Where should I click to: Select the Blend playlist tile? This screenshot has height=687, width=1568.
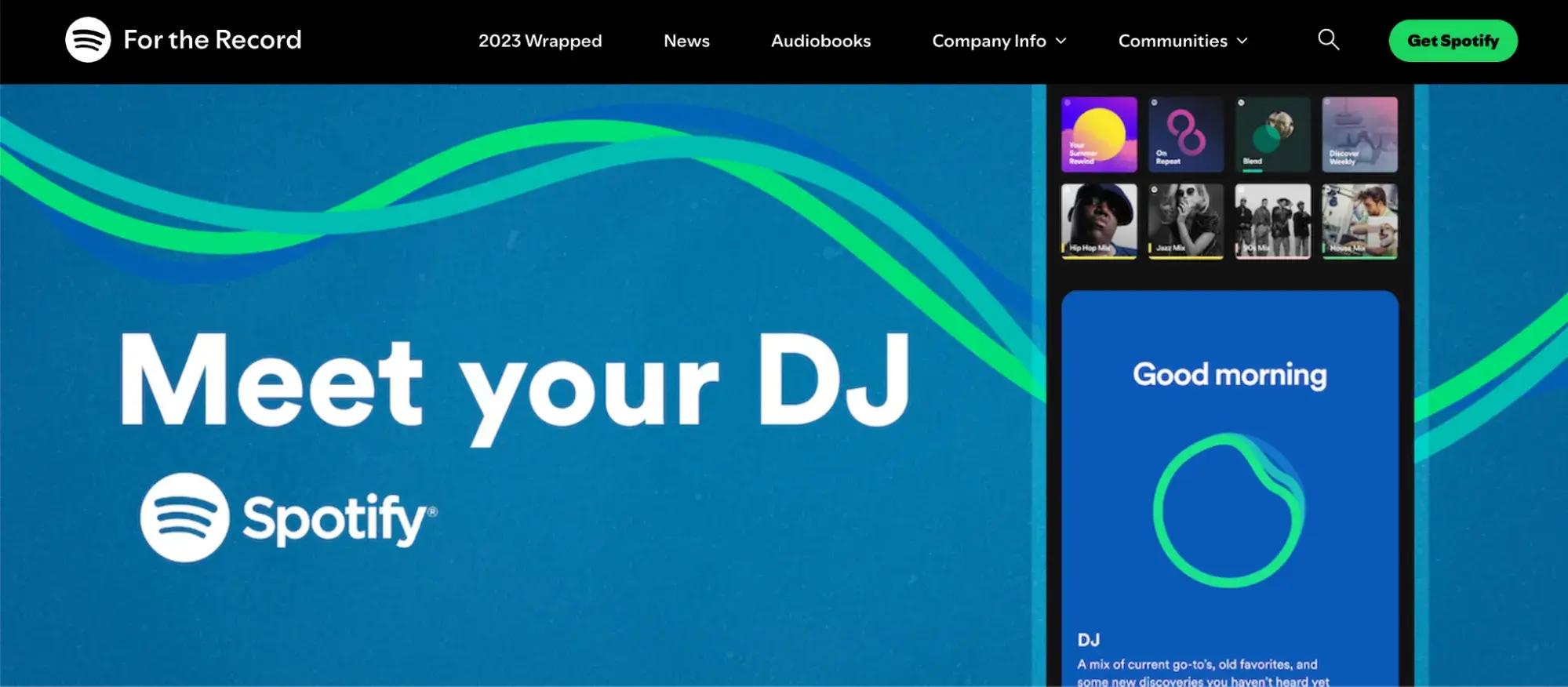[1273, 134]
